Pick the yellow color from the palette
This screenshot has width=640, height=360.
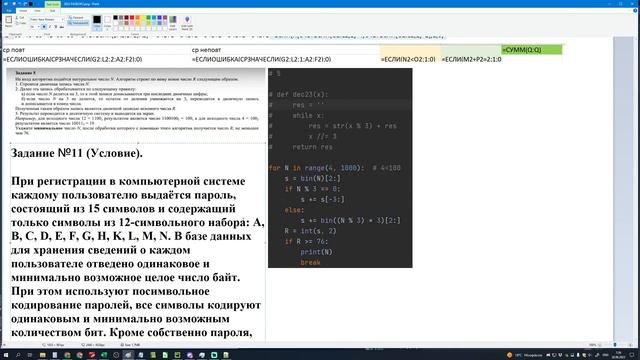143,18
